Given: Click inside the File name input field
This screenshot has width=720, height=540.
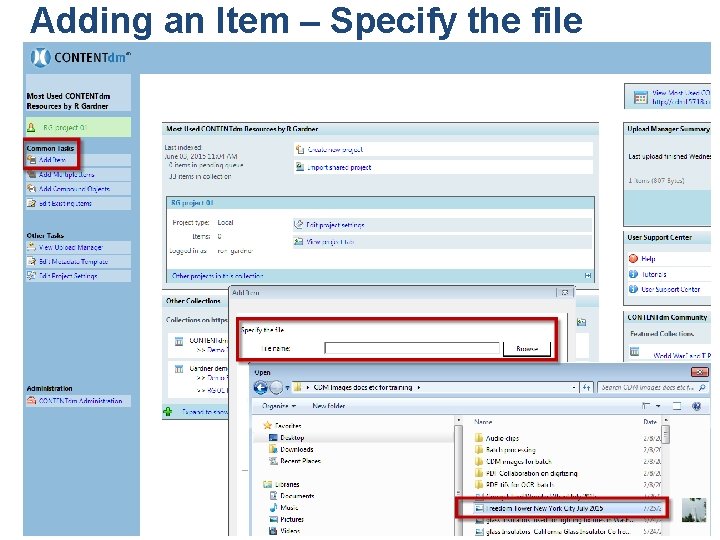Looking at the screenshot, I should point(412,348).
